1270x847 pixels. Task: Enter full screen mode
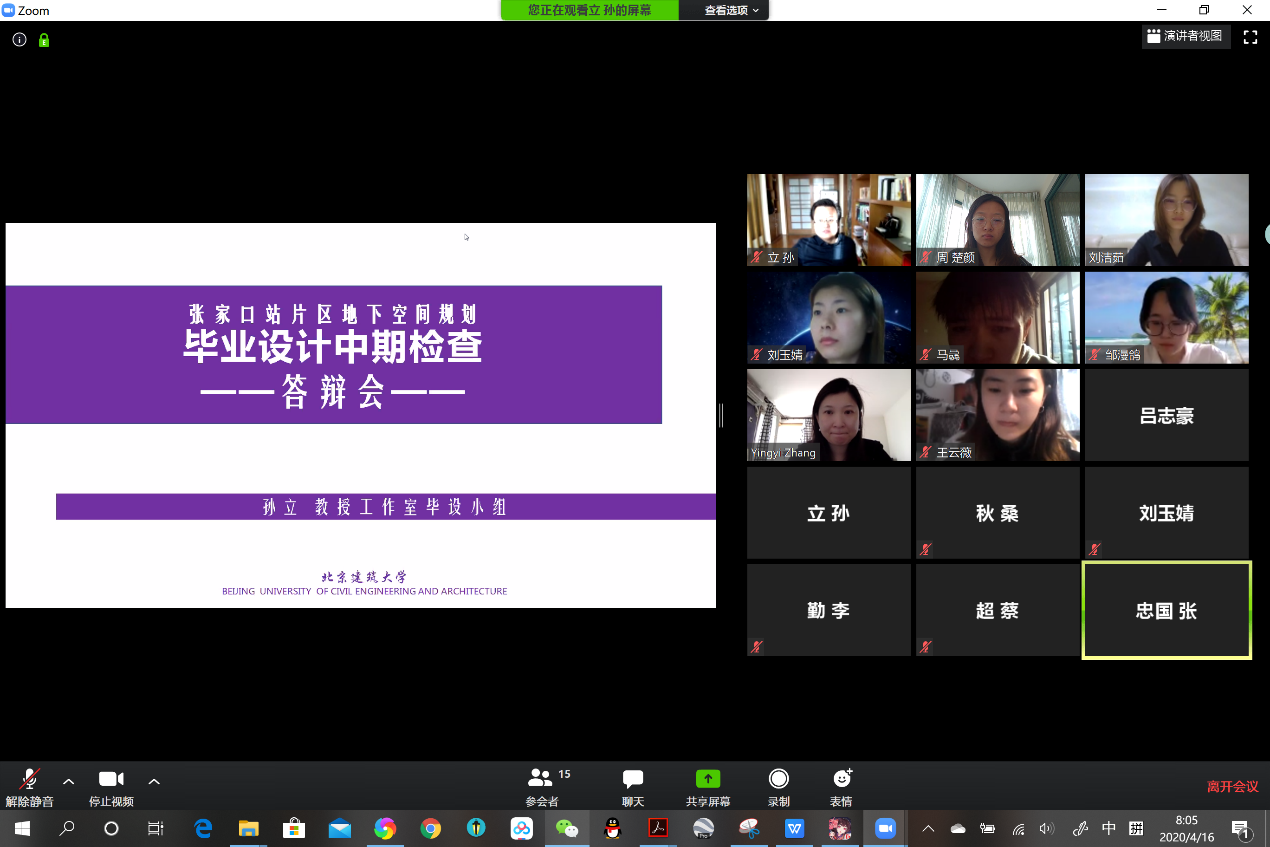pyautogui.click(x=1250, y=37)
